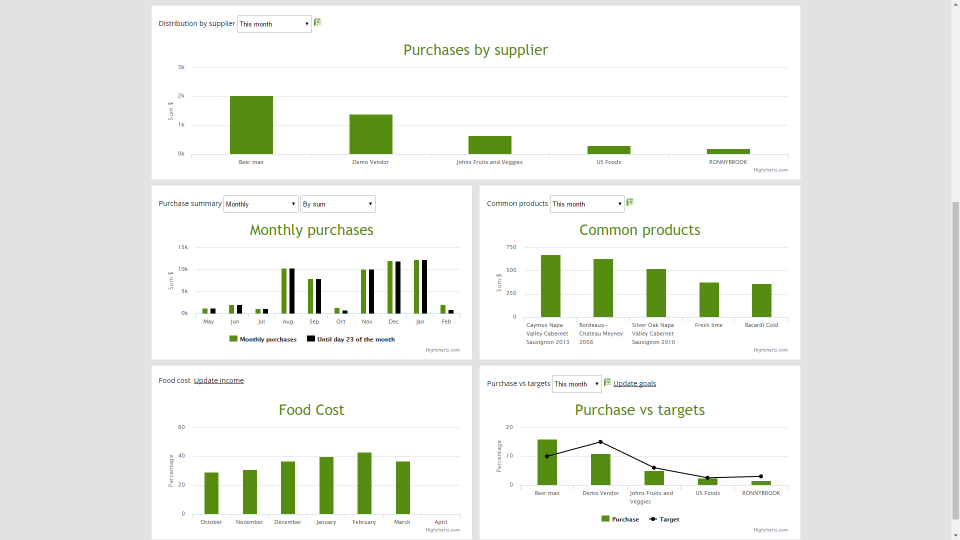The image size is (960, 540).
Task: Click the scrollbar down arrow
Action: (955, 535)
